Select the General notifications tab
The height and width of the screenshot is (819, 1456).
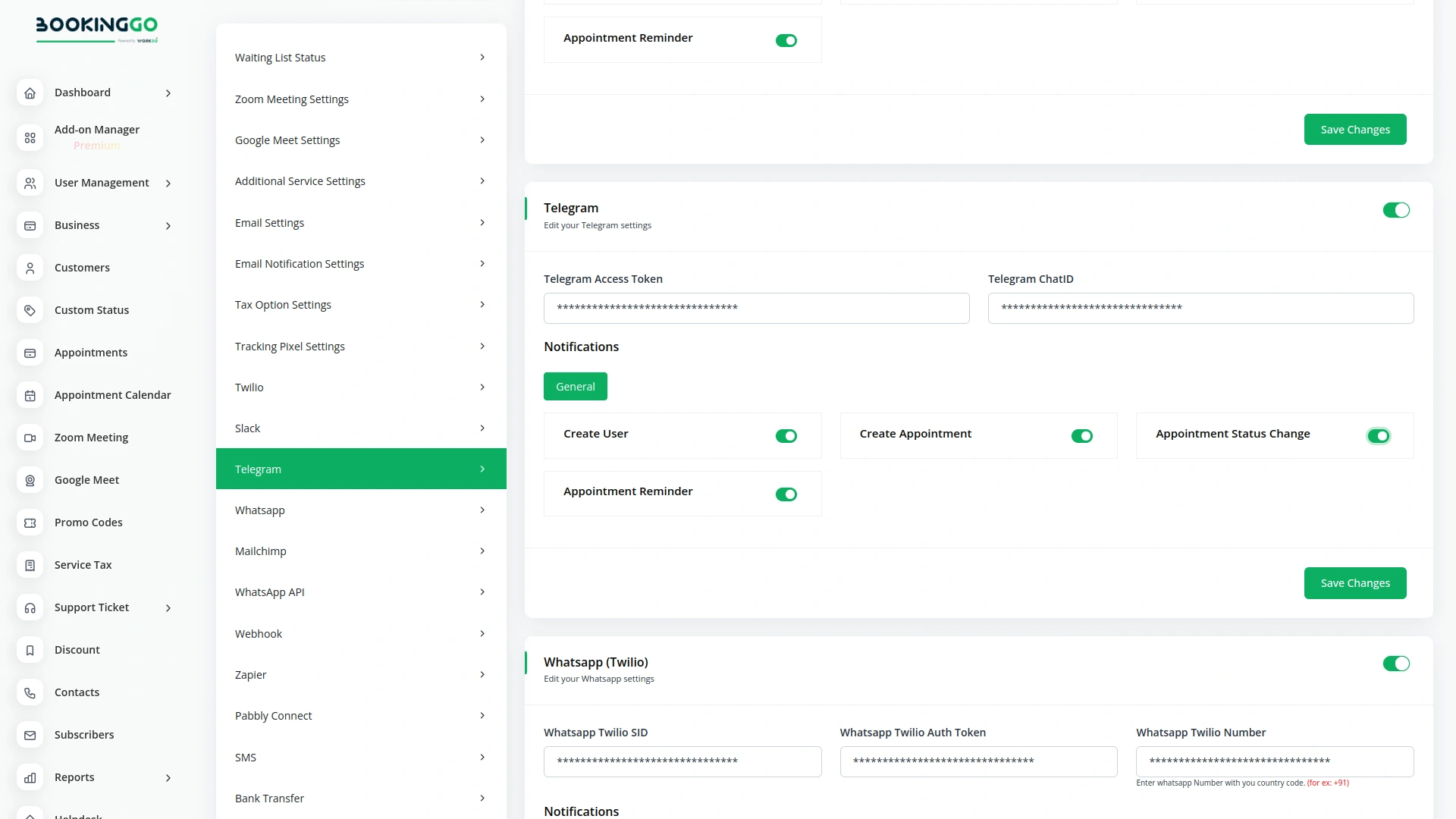coord(575,386)
